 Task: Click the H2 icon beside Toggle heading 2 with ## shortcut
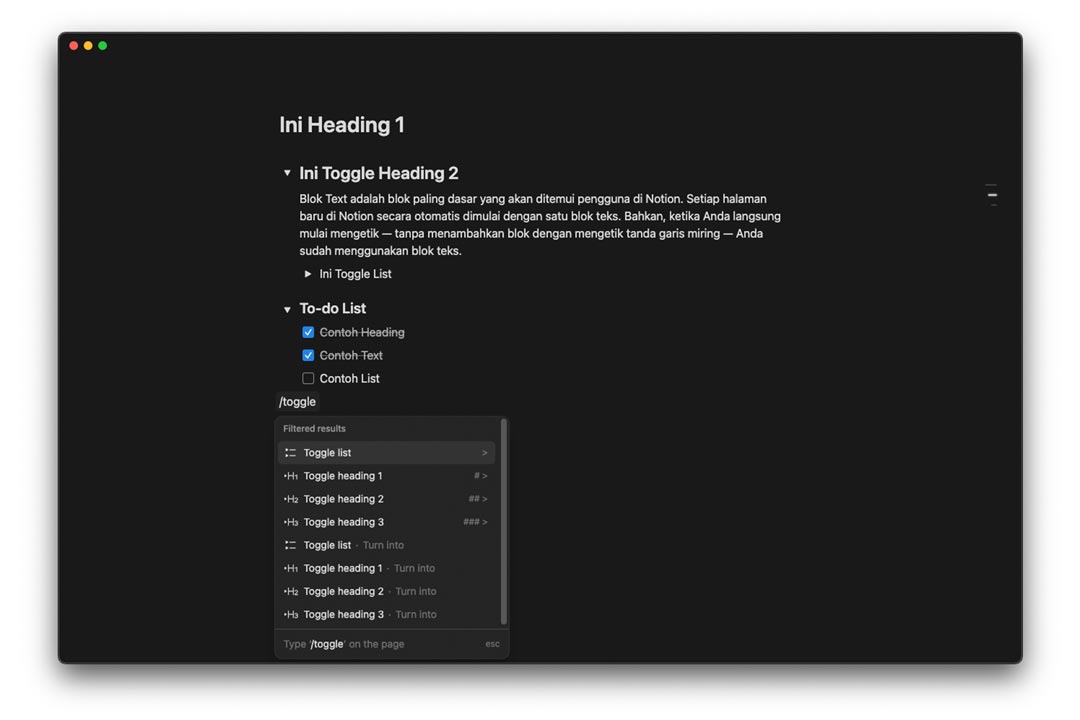[290, 499]
